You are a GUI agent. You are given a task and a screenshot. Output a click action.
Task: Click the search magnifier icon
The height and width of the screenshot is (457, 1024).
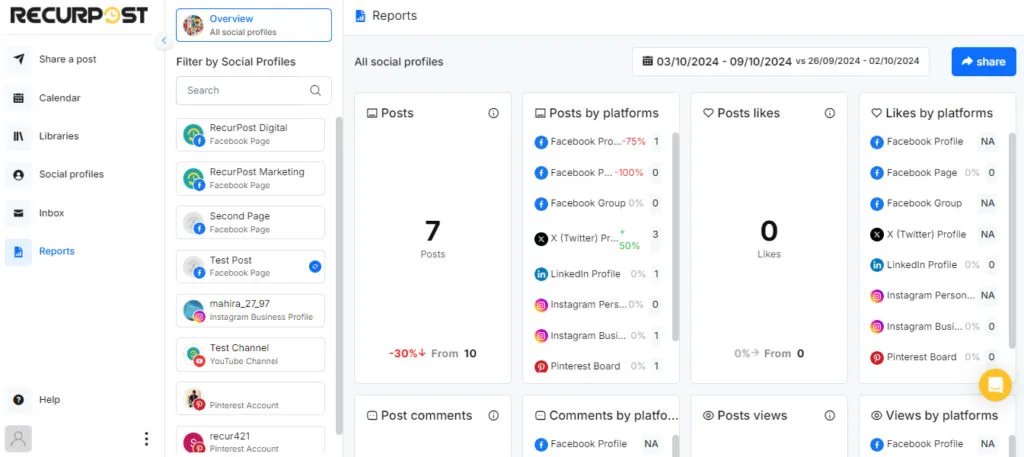click(315, 91)
